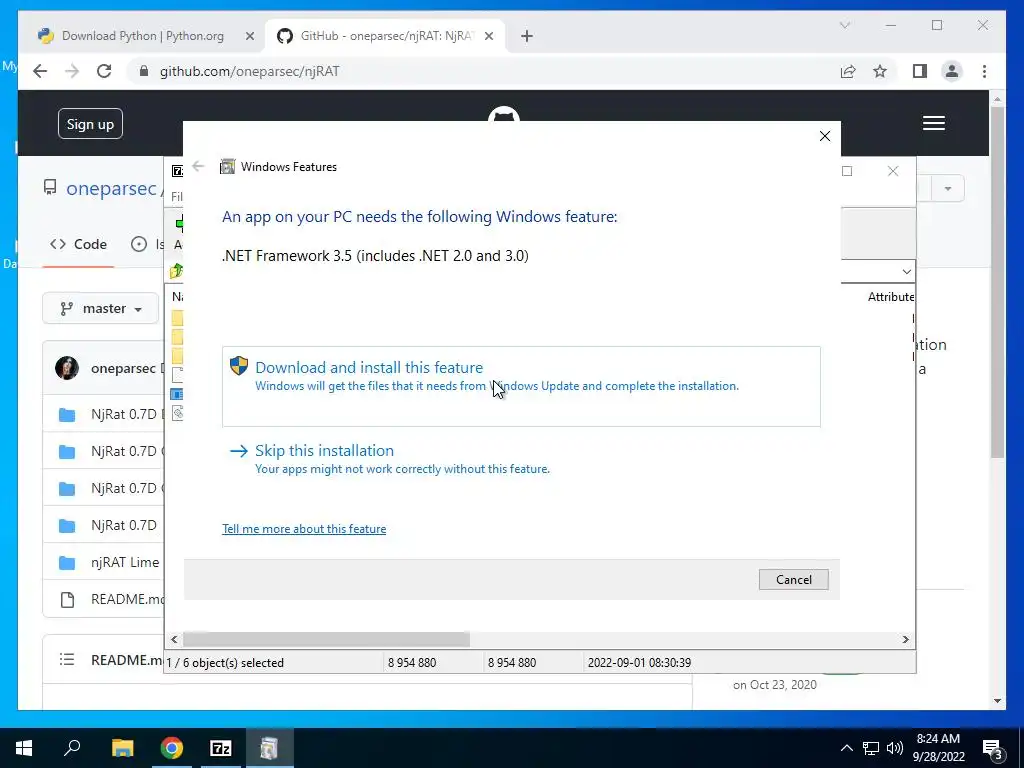
Task: Switch to the Download Python tab
Action: coord(142,36)
